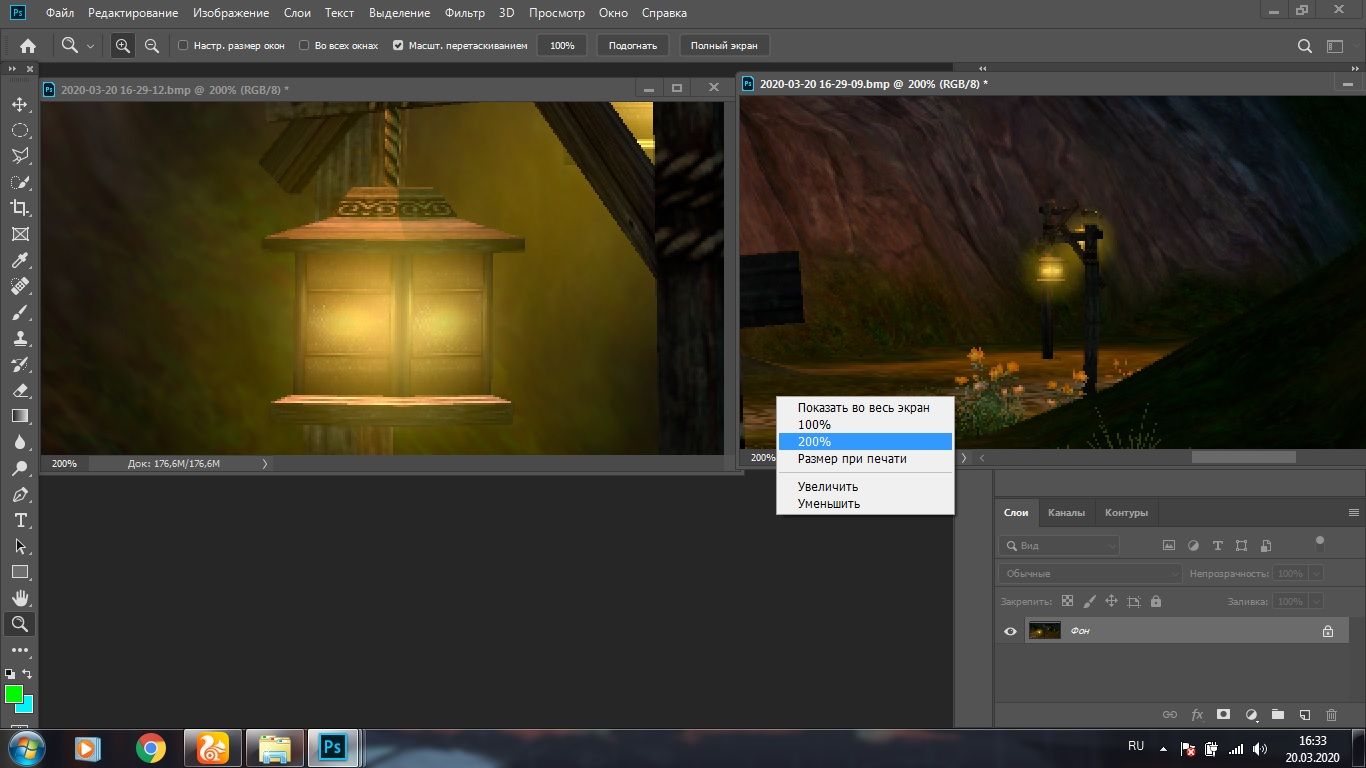The height and width of the screenshot is (768, 1366).
Task: Click the 100% button in options bar
Action: [x=562, y=46]
